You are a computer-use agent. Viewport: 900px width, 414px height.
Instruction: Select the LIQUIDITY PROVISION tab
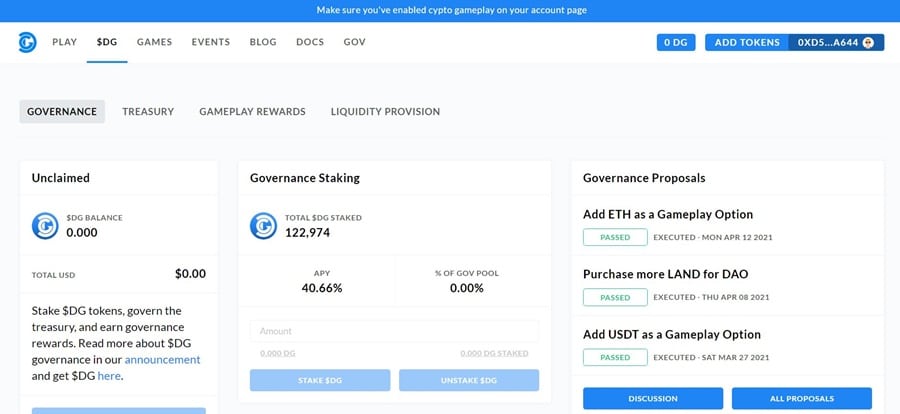(385, 112)
